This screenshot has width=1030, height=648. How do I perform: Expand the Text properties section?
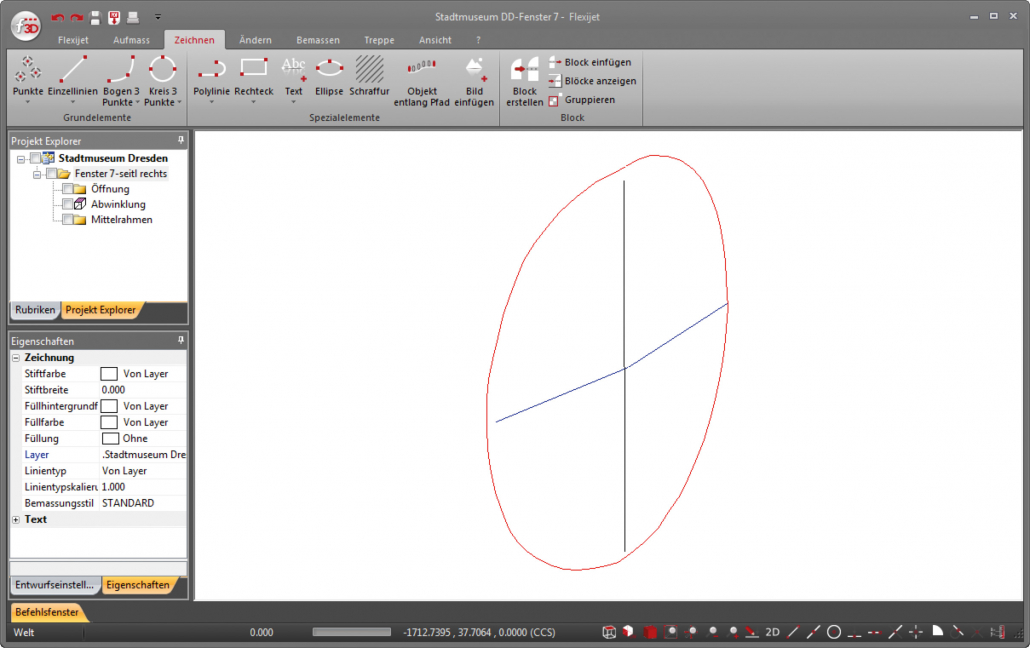pyautogui.click(x=16, y=520)
